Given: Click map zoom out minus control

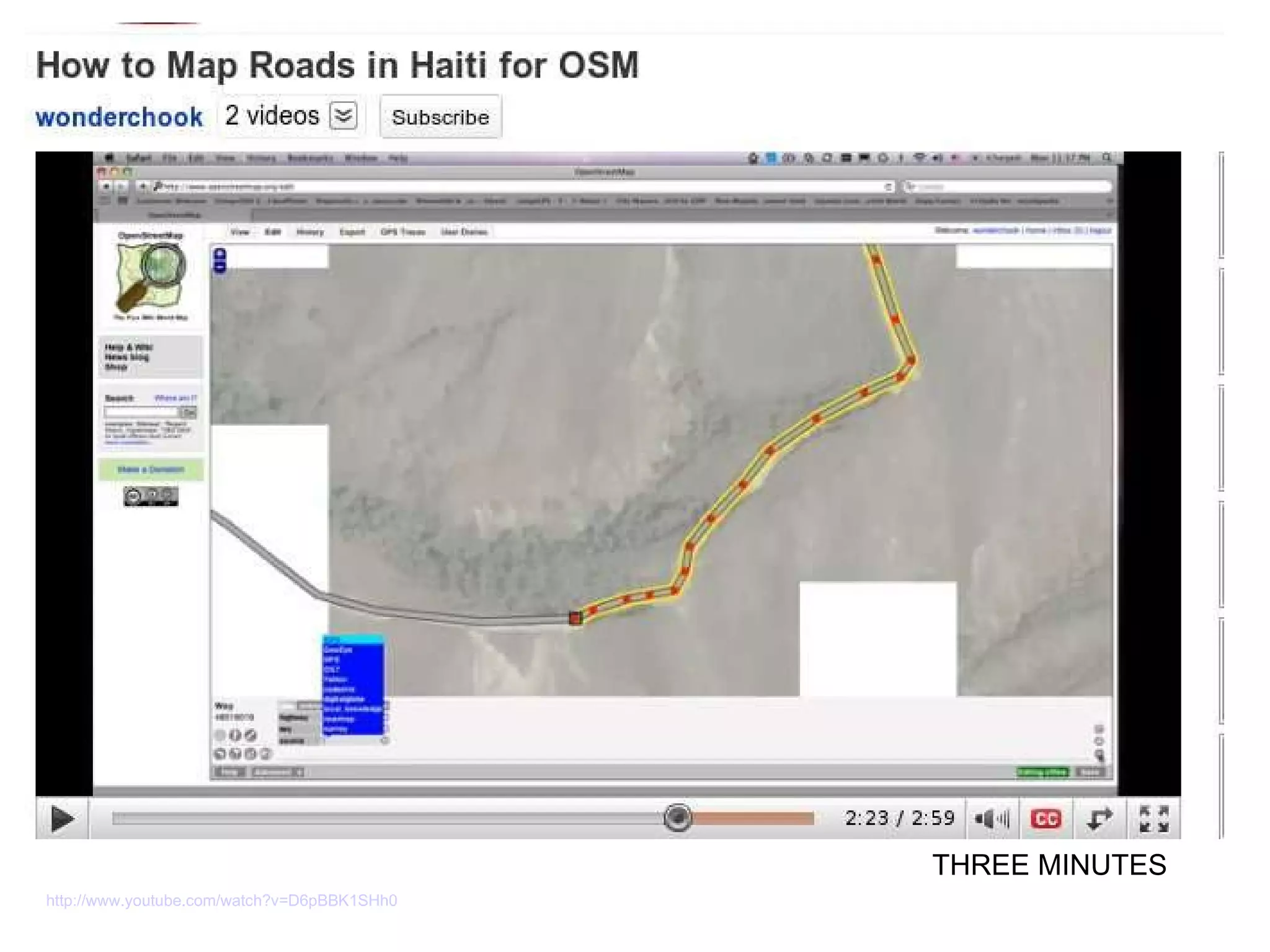Looking at the screenshot, I should pos(220,267).
